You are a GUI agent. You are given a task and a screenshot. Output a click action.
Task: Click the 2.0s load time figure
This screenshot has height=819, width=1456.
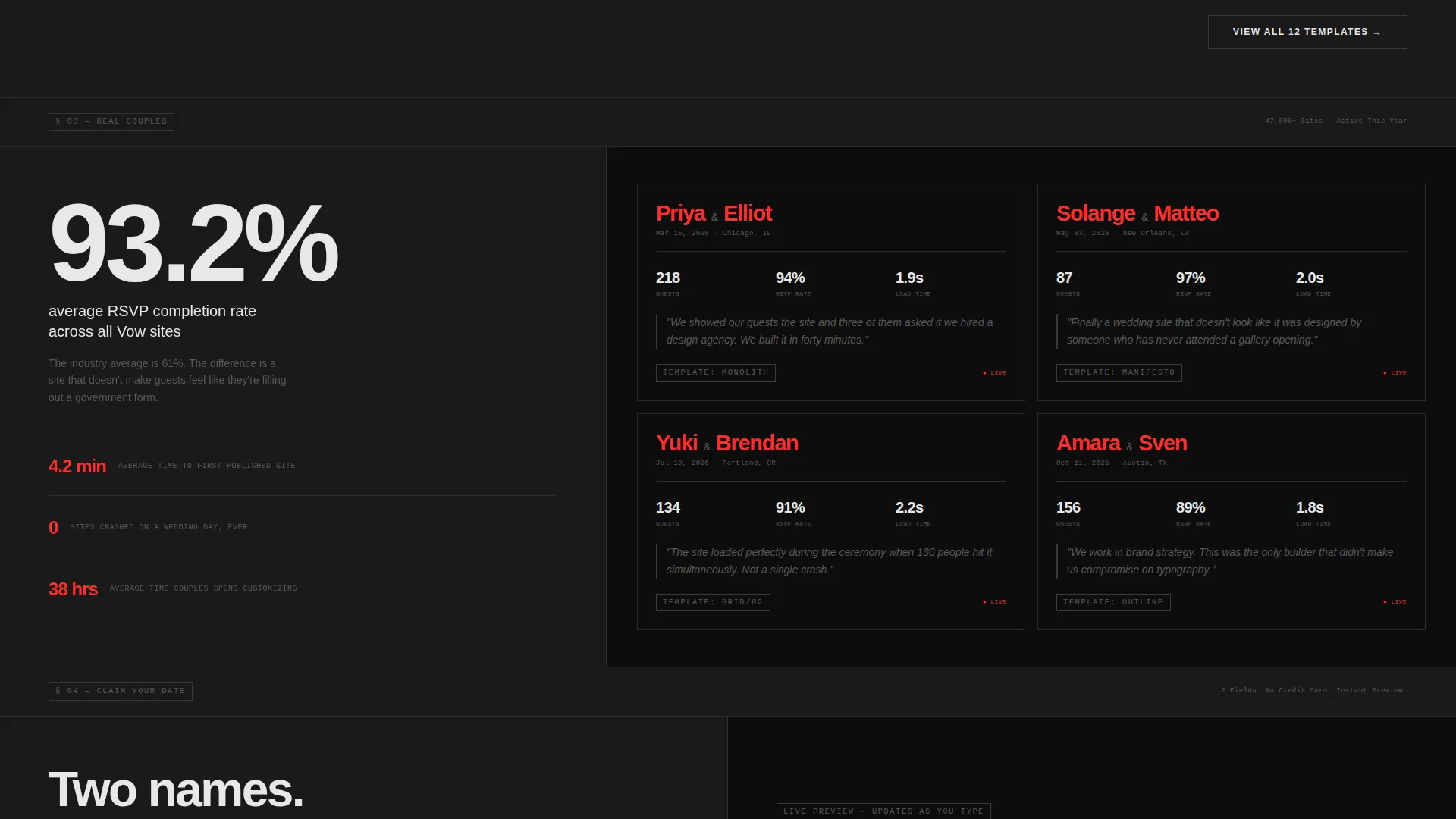click(1309, 278)
